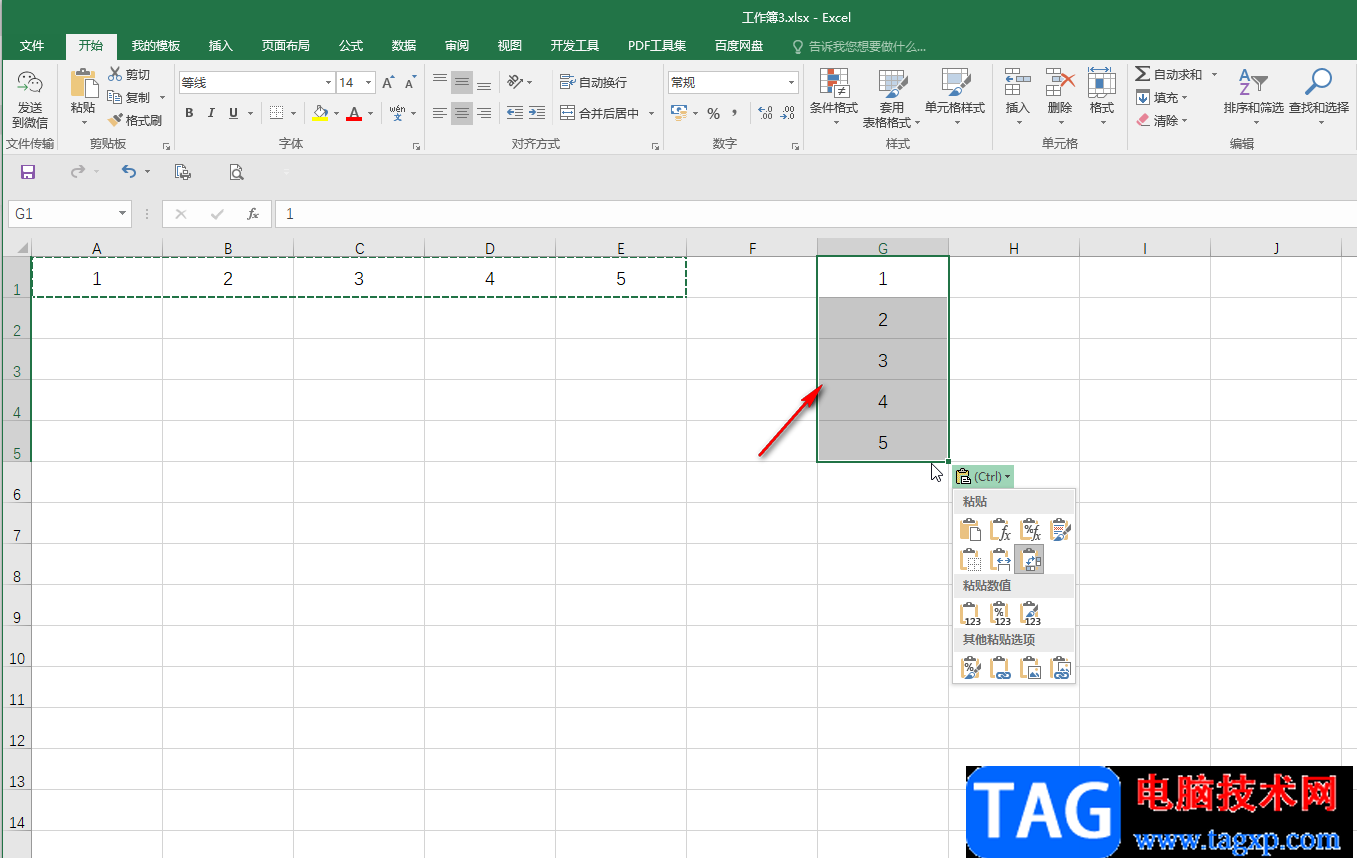1357x858 pixels.
Task: Click the Undo arrow button
Action: pos(128,172)
